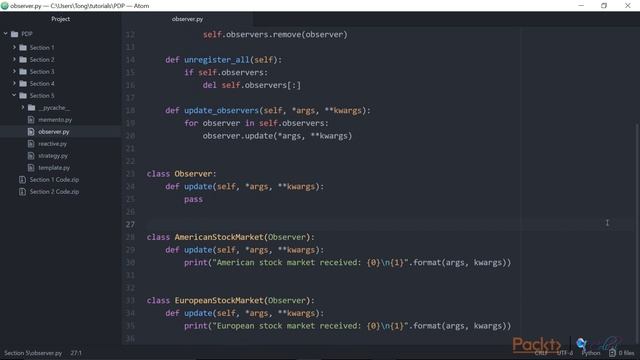The width and height of the screenshot is (640, 360).
Task: Select the Section 3 folder label
Action: (x=42, y=72)
